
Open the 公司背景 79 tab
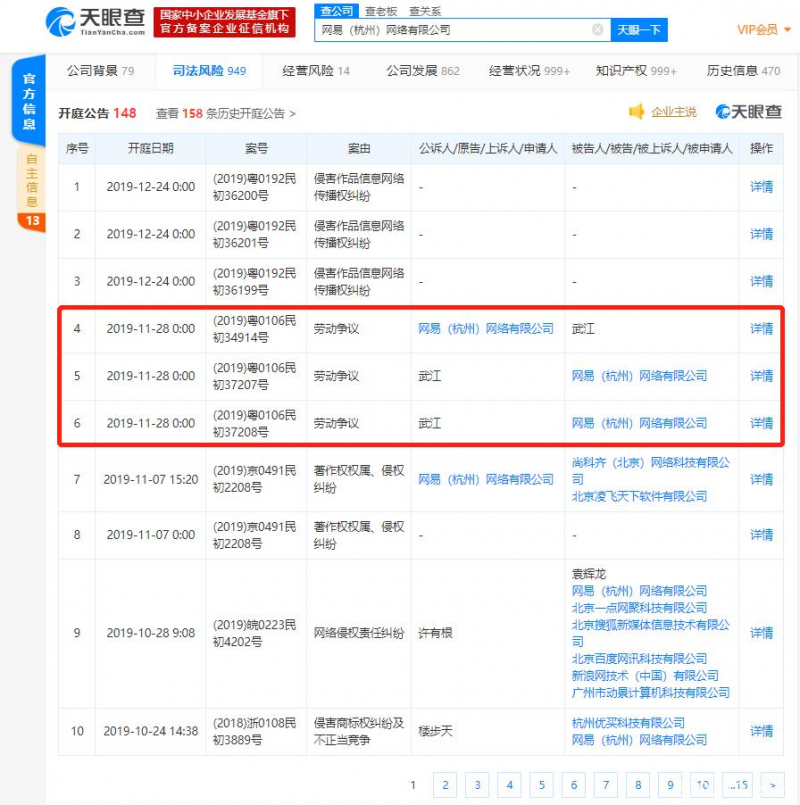click(101, 71)
